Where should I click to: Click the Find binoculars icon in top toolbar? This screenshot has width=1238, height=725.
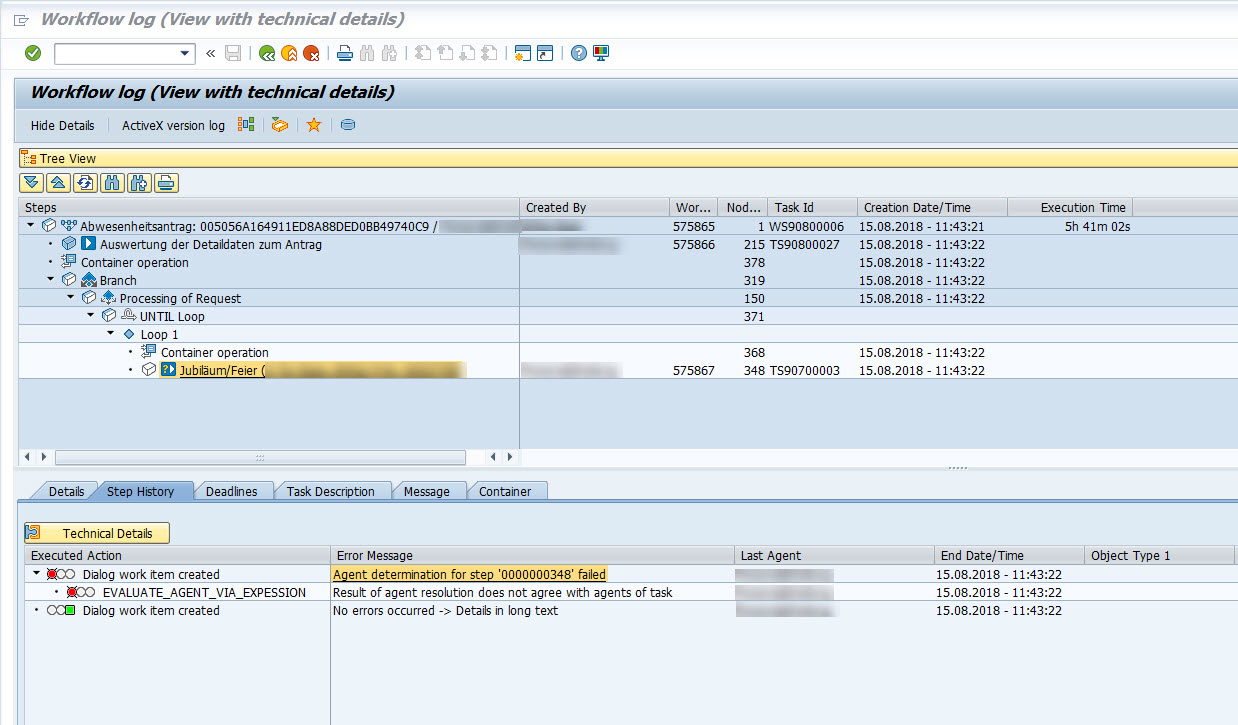coord(367,54)
